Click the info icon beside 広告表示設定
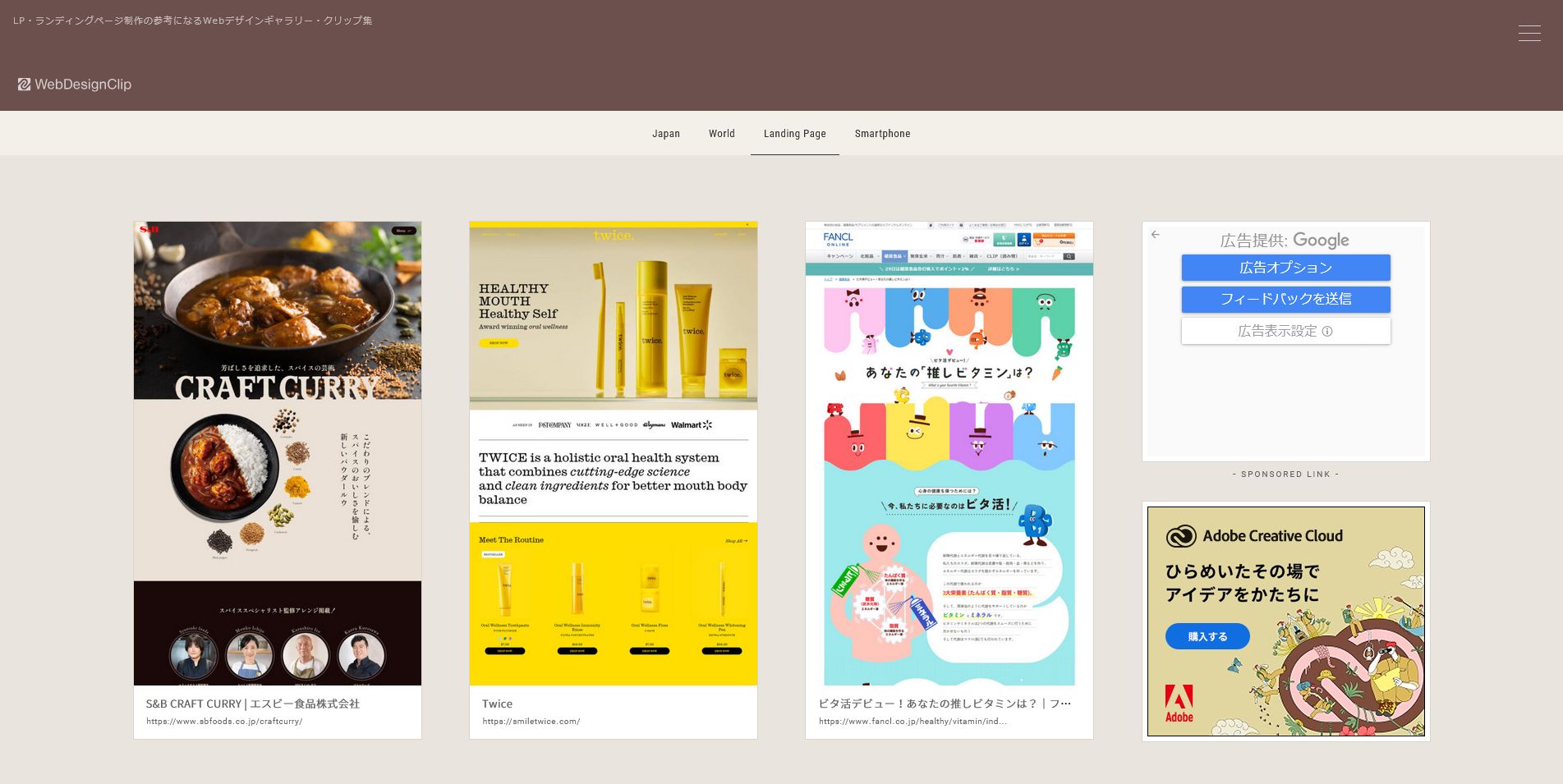The width and height of the screenshot is (1563, 784). [1326, 332]
